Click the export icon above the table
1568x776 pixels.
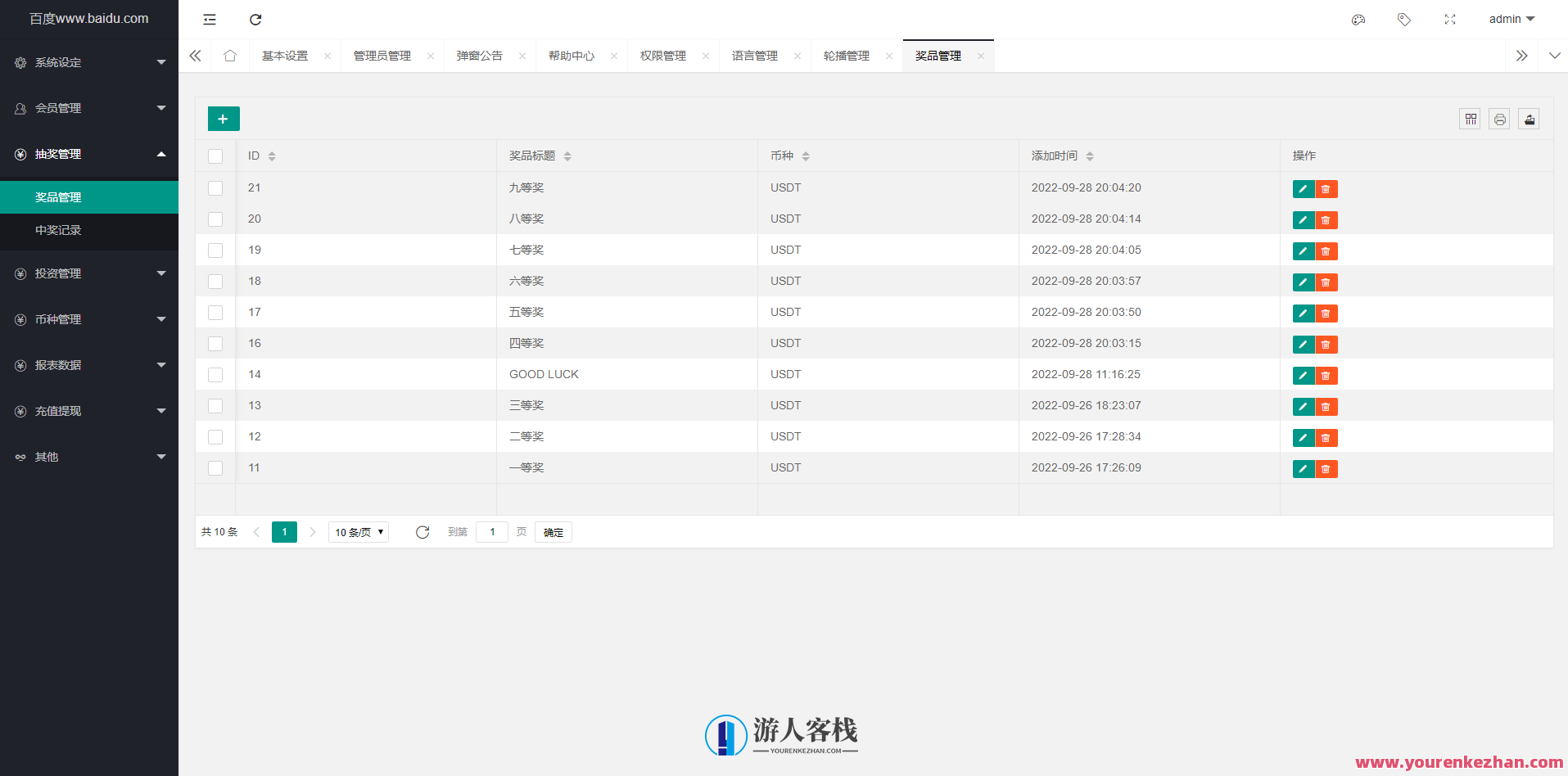click(1529, 119)
